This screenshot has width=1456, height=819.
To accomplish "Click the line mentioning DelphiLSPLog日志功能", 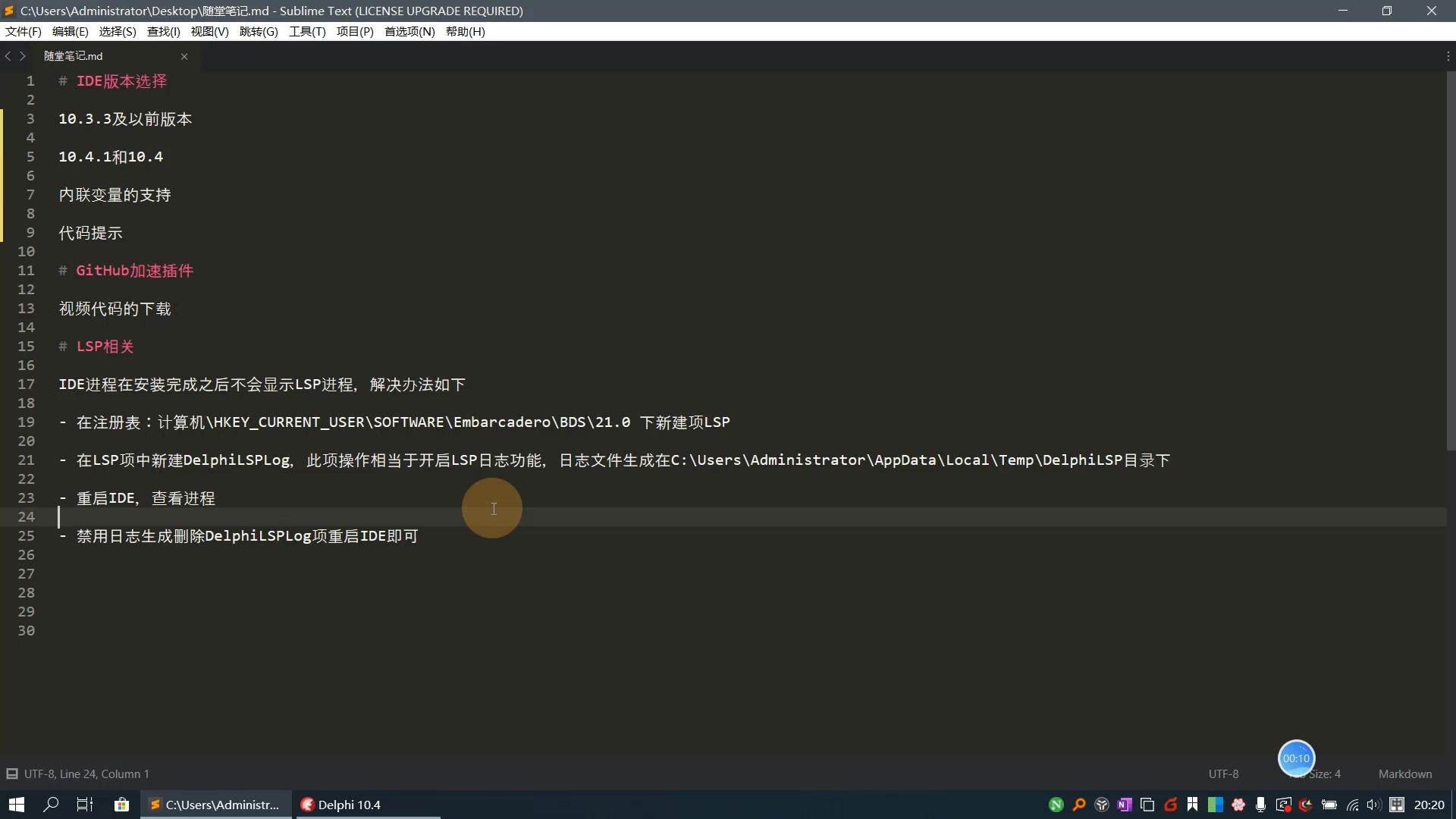I will coord(614,460).
